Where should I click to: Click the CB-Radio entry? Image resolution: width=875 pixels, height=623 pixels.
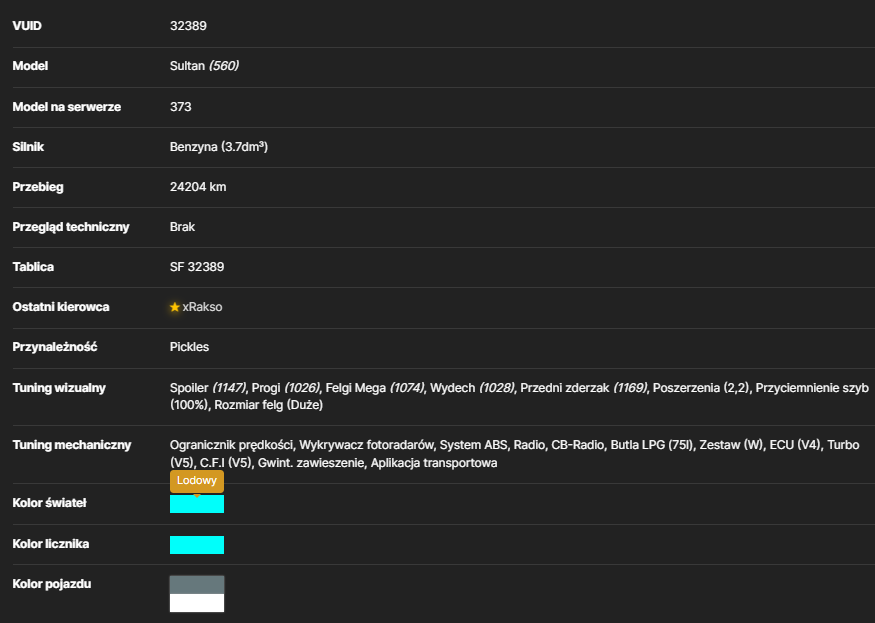pyautogui.click(x=578, y=445)
